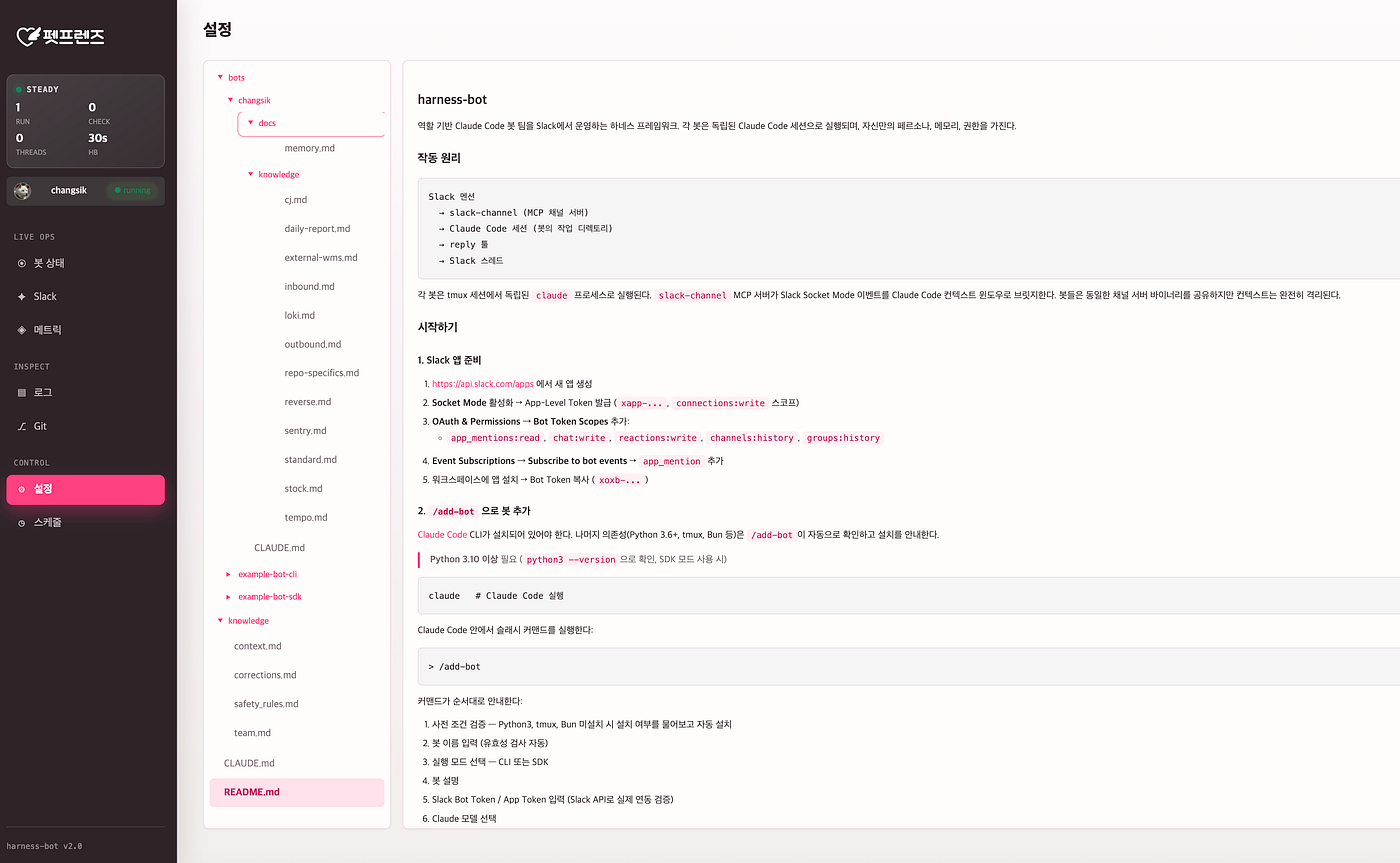Click the 설정 page heading
The height and width of the screenshot is (863, 1400).
pos(217,29)
